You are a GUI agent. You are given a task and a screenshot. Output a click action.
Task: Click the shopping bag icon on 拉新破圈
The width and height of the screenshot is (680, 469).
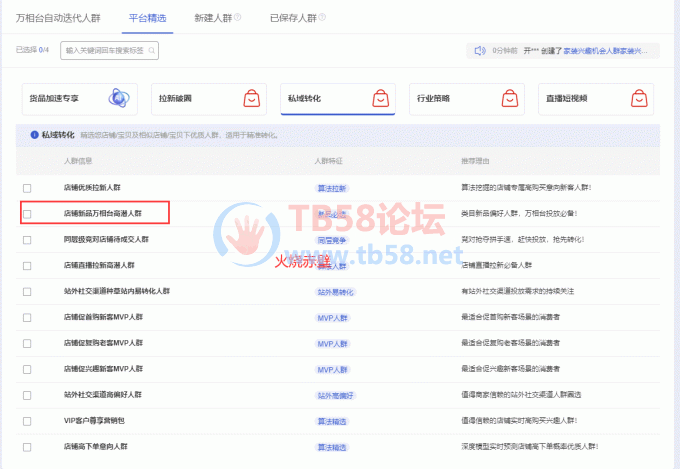point(250,99)
